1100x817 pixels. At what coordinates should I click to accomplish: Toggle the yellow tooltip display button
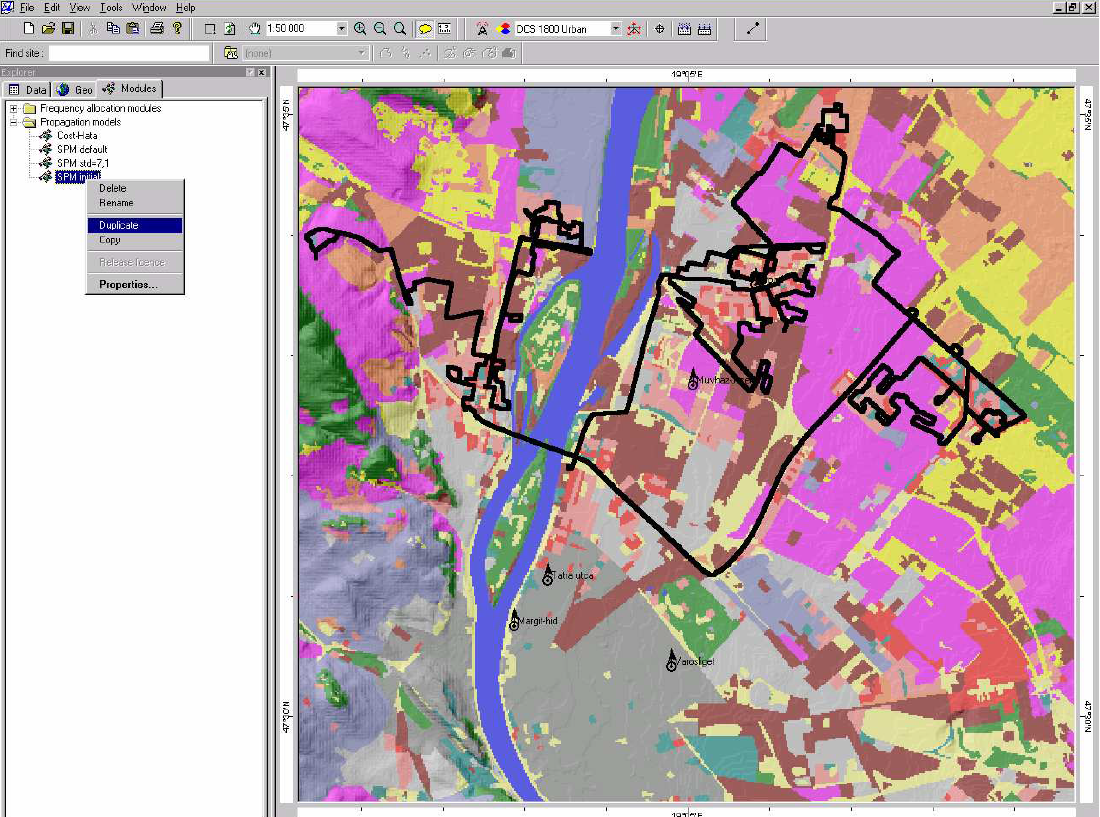424,29
